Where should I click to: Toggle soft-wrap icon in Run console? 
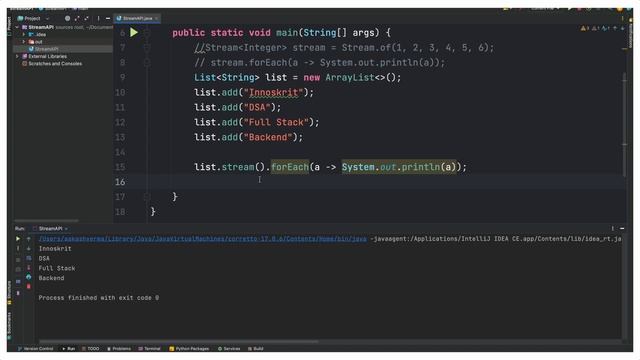coord(29,258)
